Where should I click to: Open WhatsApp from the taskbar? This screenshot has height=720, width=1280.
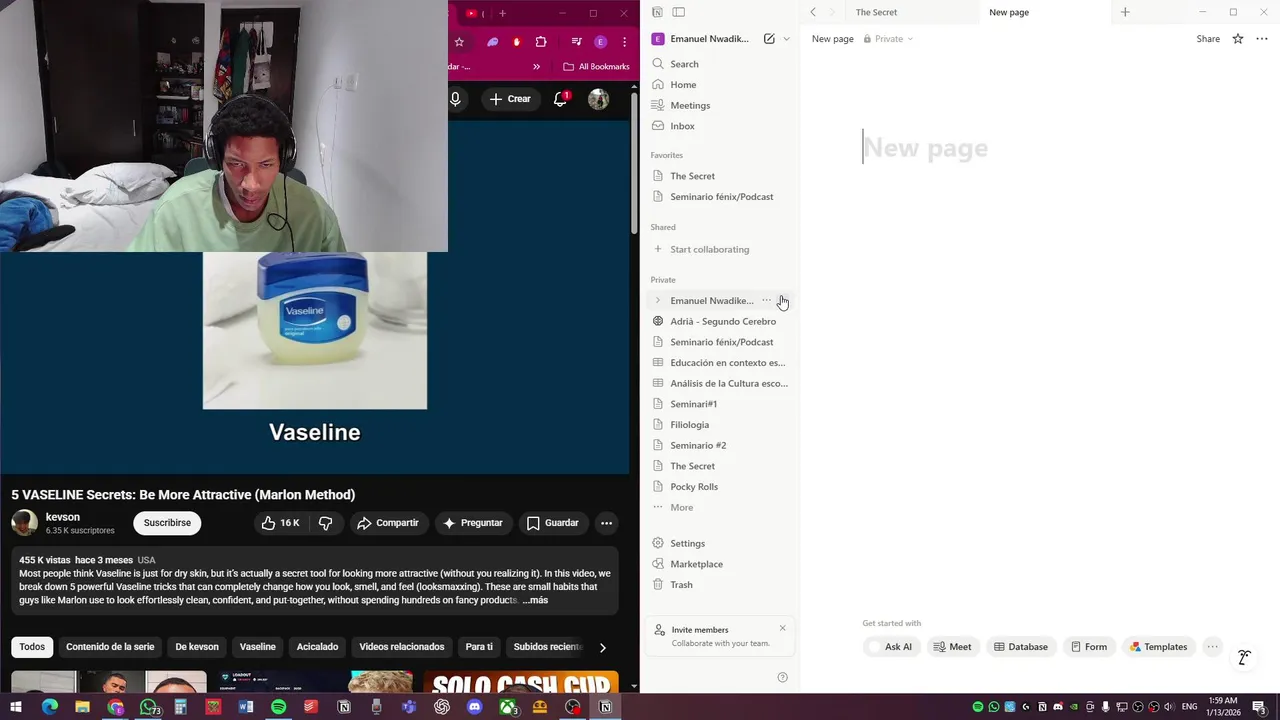tap(148, 707)
